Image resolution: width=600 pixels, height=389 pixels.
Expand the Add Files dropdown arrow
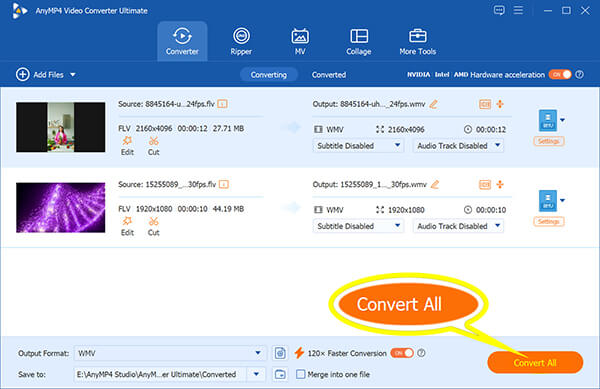point(73,75)
